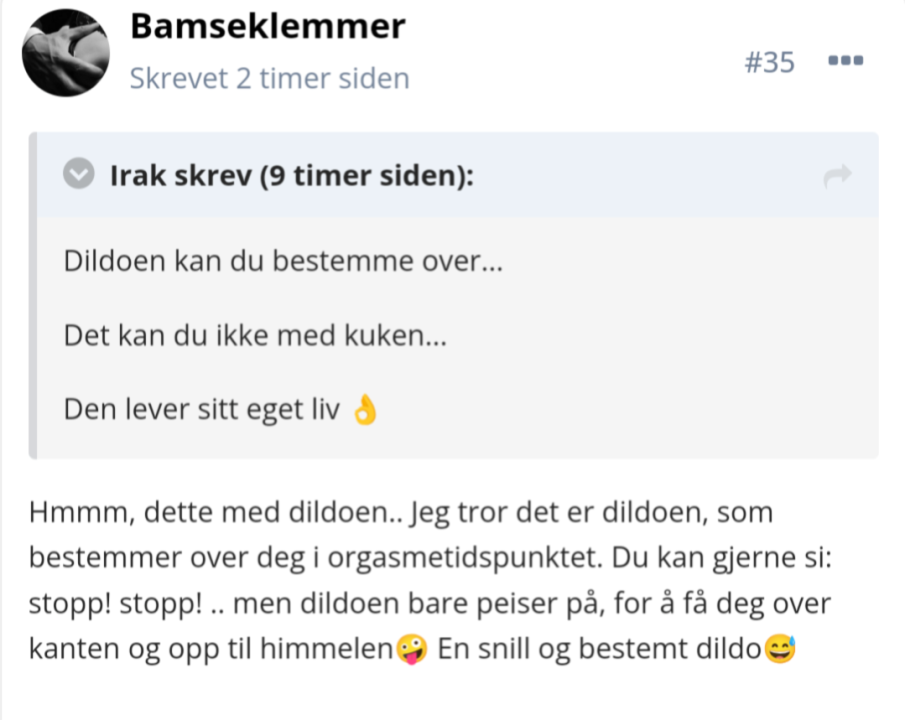
Task: Open Bamseklemmer's profile picture
Action: click(65, 53)
